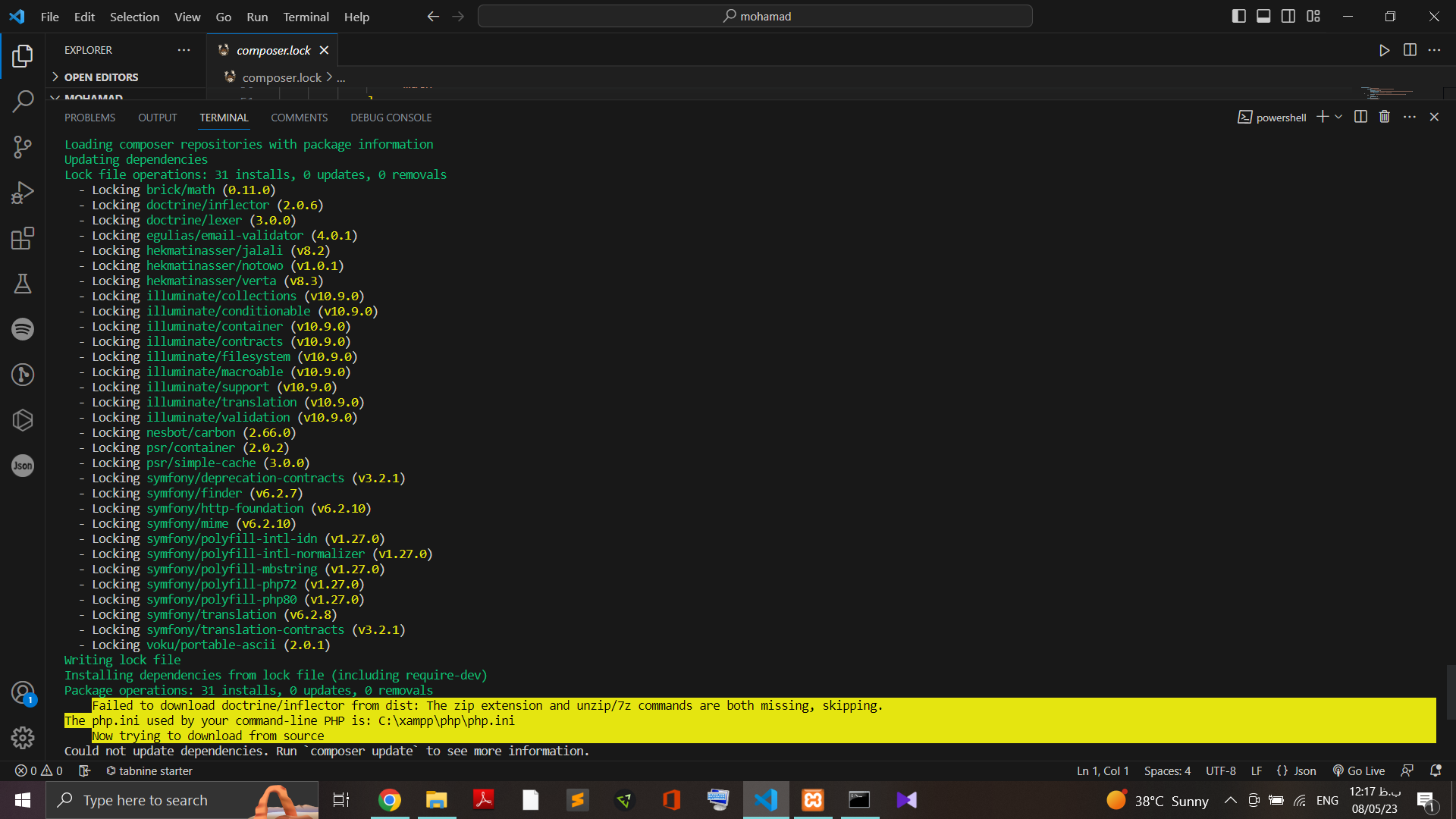The width and height of the screenshot is (1456, 819).
Task: Open the Extensions view icon
Action: pos(23,238)
